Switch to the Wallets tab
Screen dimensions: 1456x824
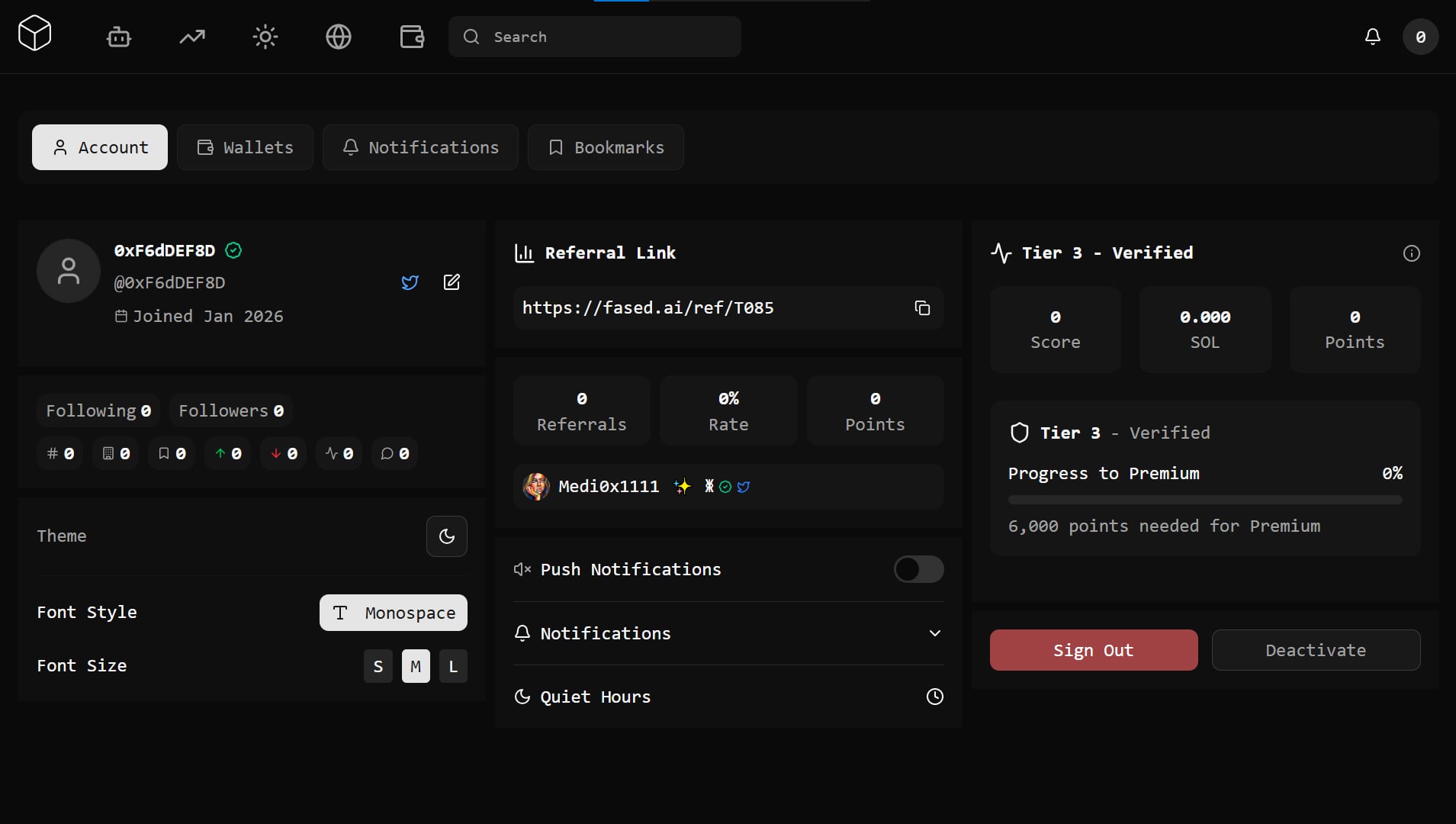pos(245,147)
